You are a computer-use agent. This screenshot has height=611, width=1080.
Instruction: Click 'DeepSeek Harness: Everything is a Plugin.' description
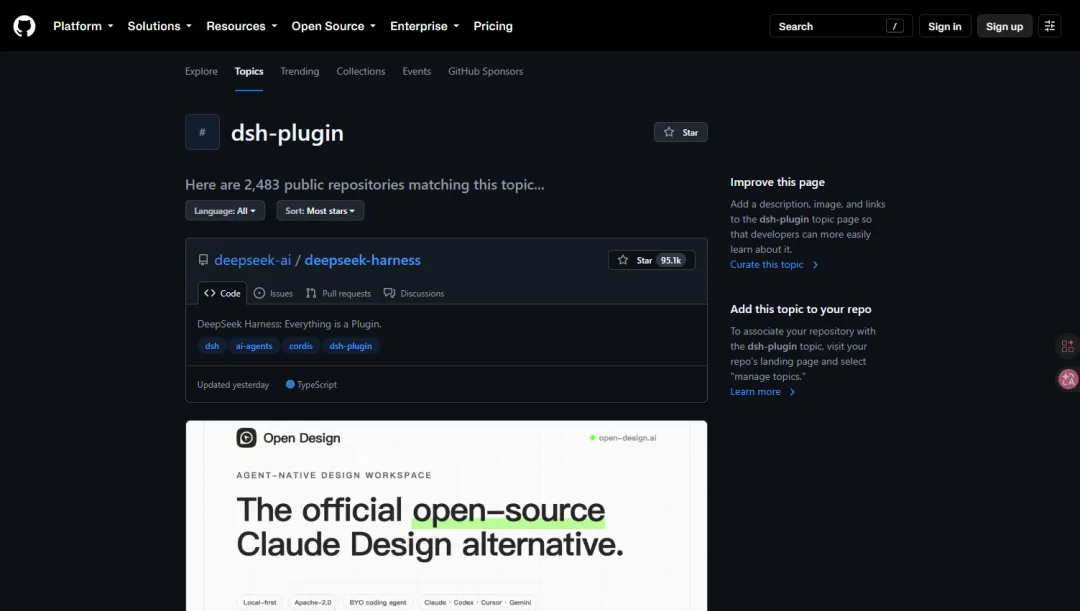(x=289, y=324)
